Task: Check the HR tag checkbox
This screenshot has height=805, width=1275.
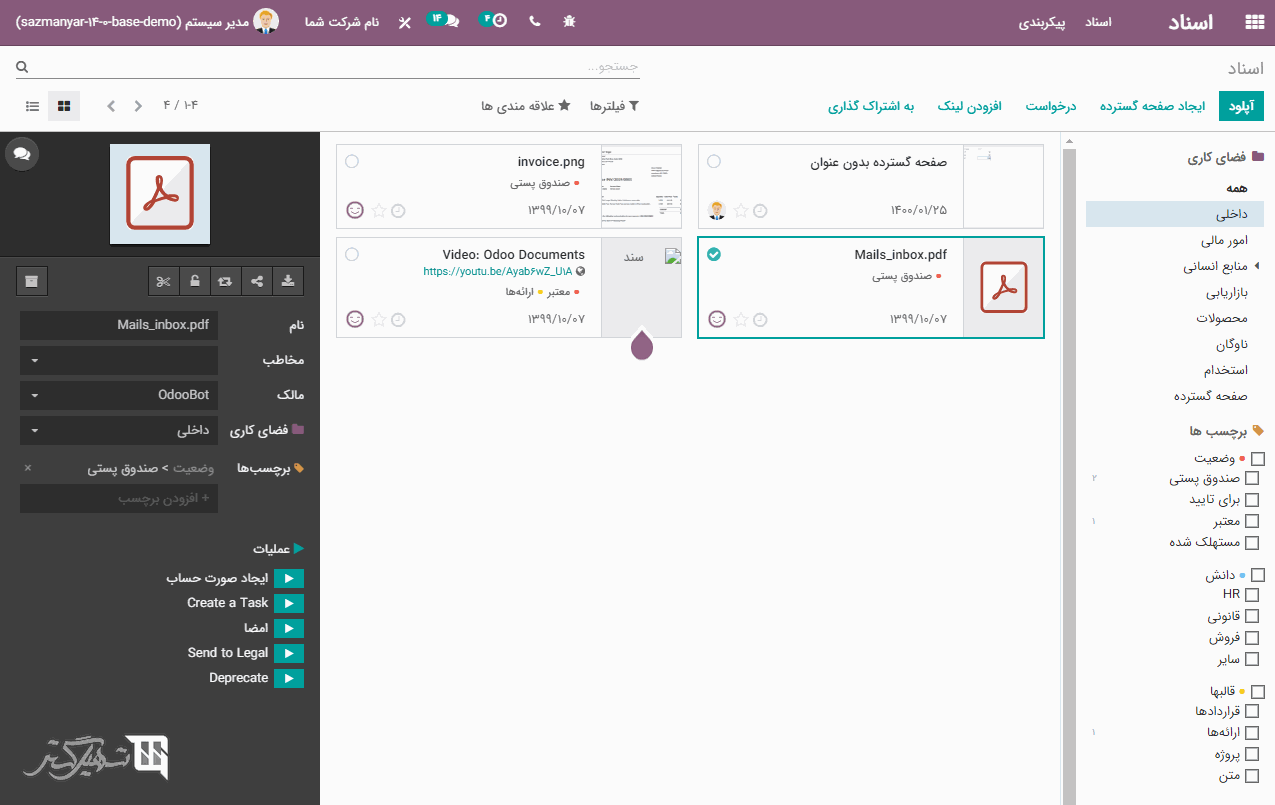Action: click(x=1251, y=595)
